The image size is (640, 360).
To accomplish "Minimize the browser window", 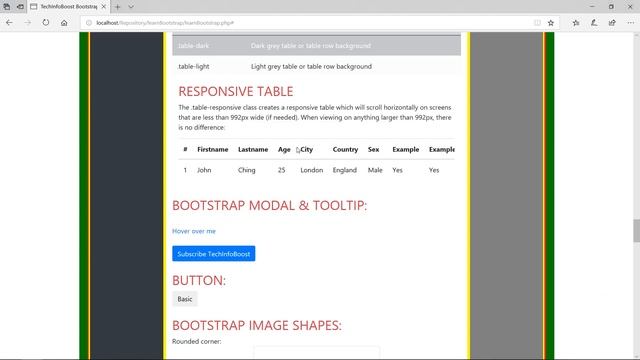I will (592, 7).
